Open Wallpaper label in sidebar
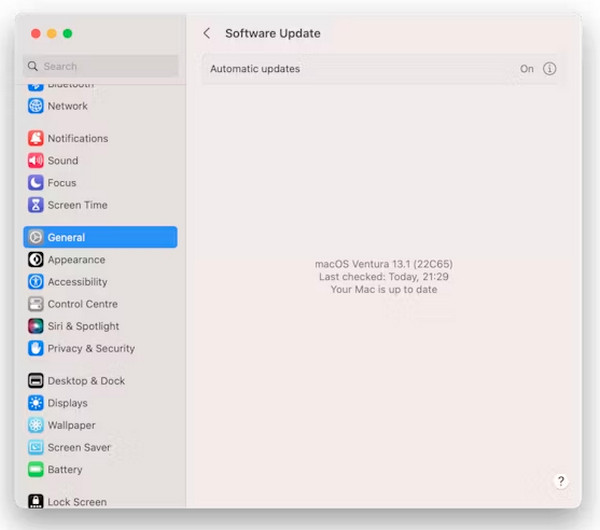 [71, 426]
